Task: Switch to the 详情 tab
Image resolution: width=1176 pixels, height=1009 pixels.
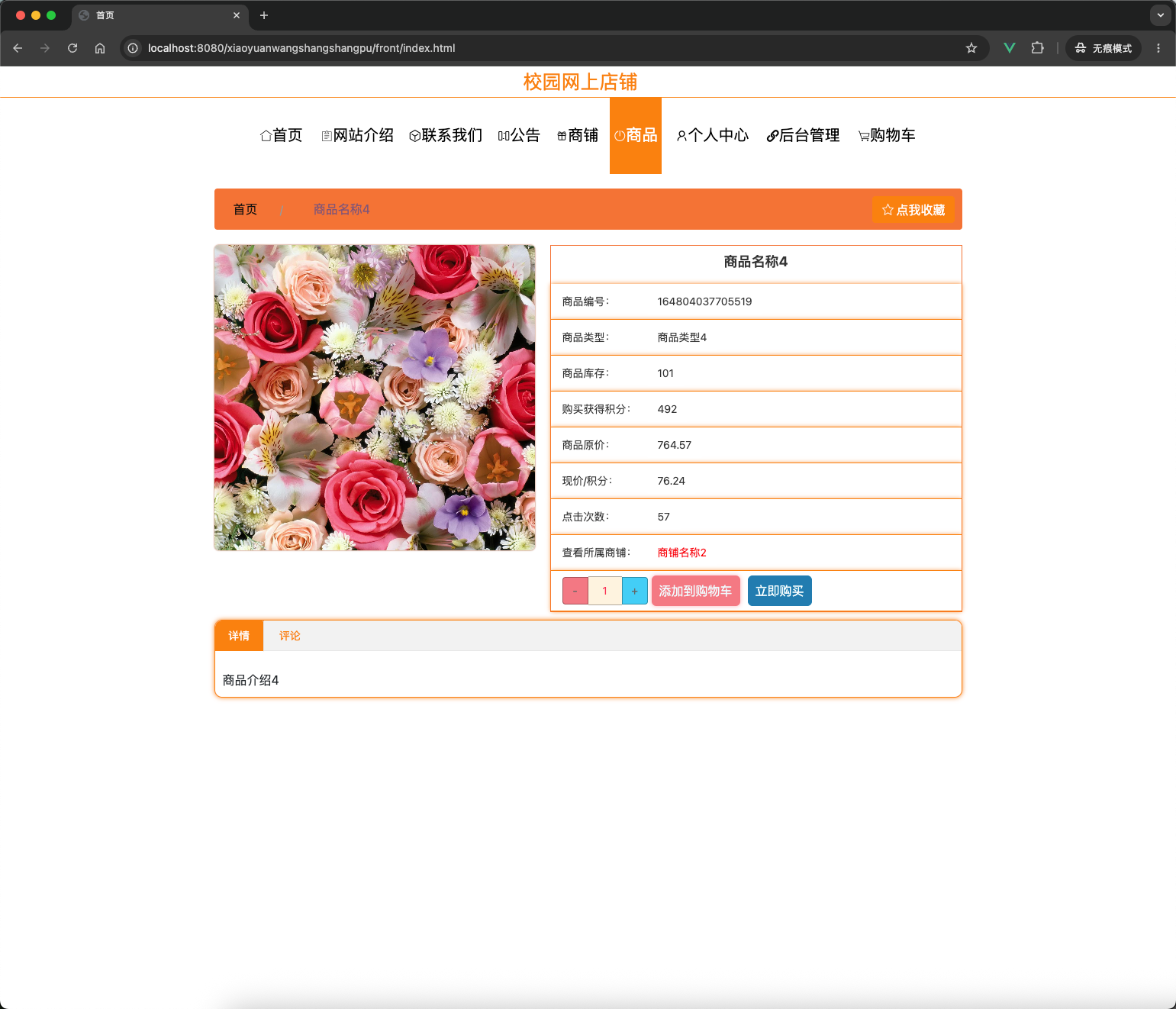Action: tap(239, 636)
